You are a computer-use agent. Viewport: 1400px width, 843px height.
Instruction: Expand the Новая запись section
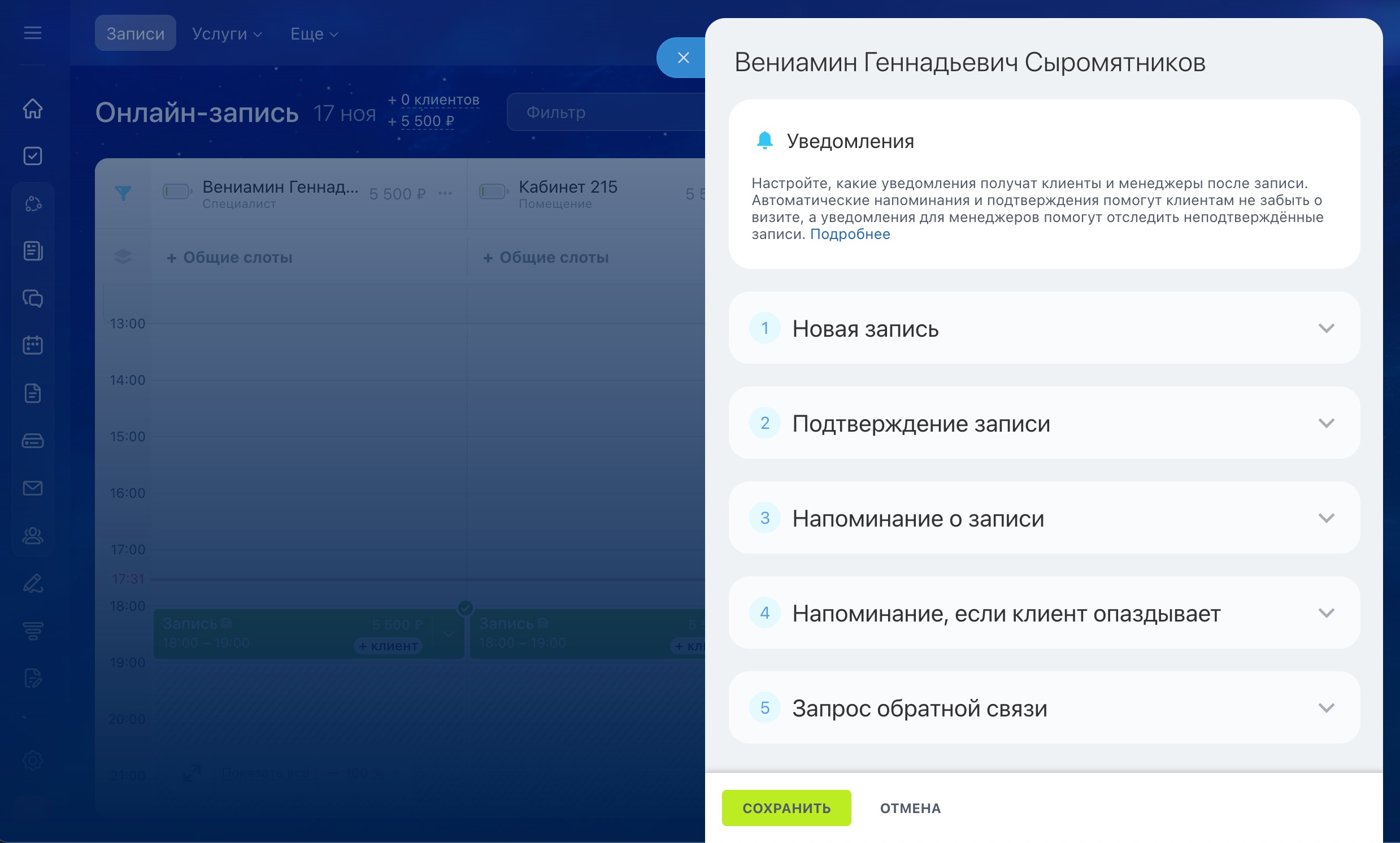click(1325, 328)
